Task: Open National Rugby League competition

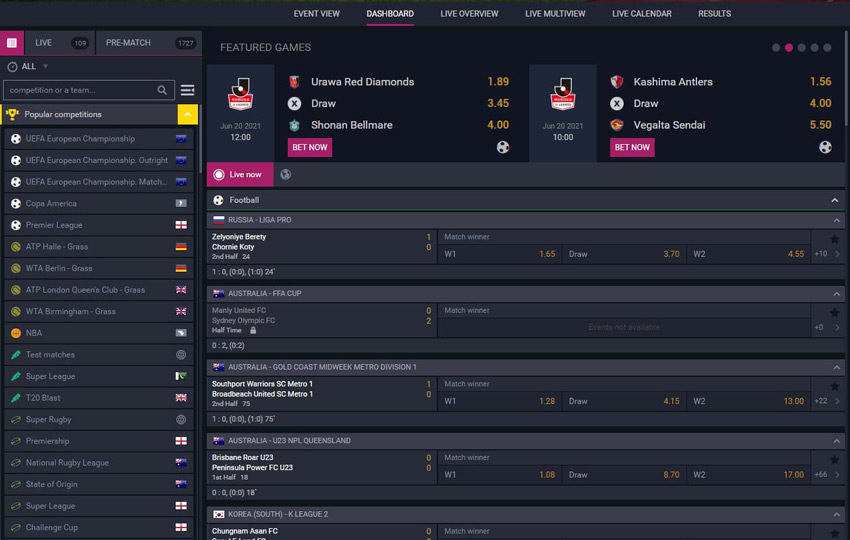Action: coord(99,462)
